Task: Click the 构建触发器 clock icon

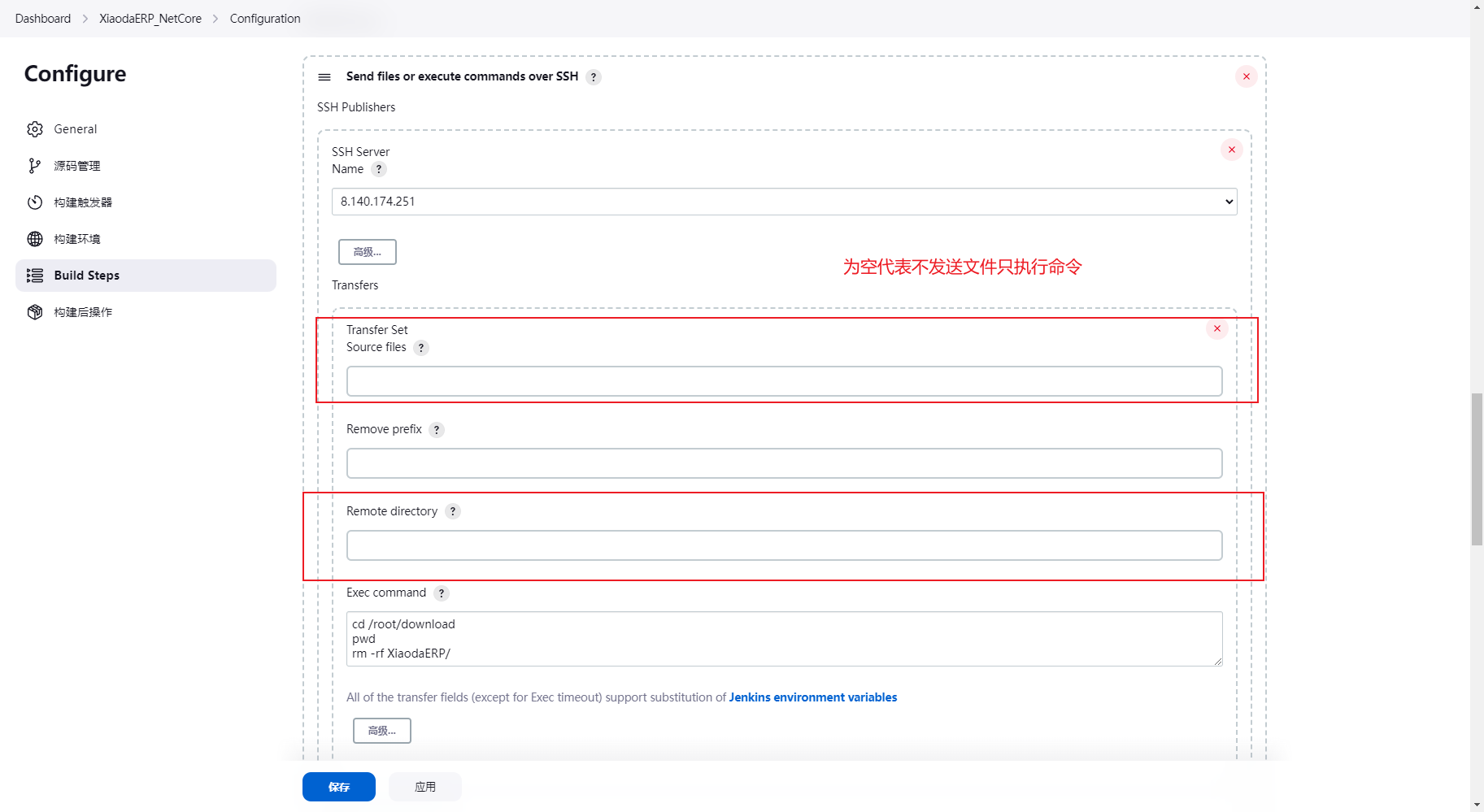Action: (x=35, y=202)
